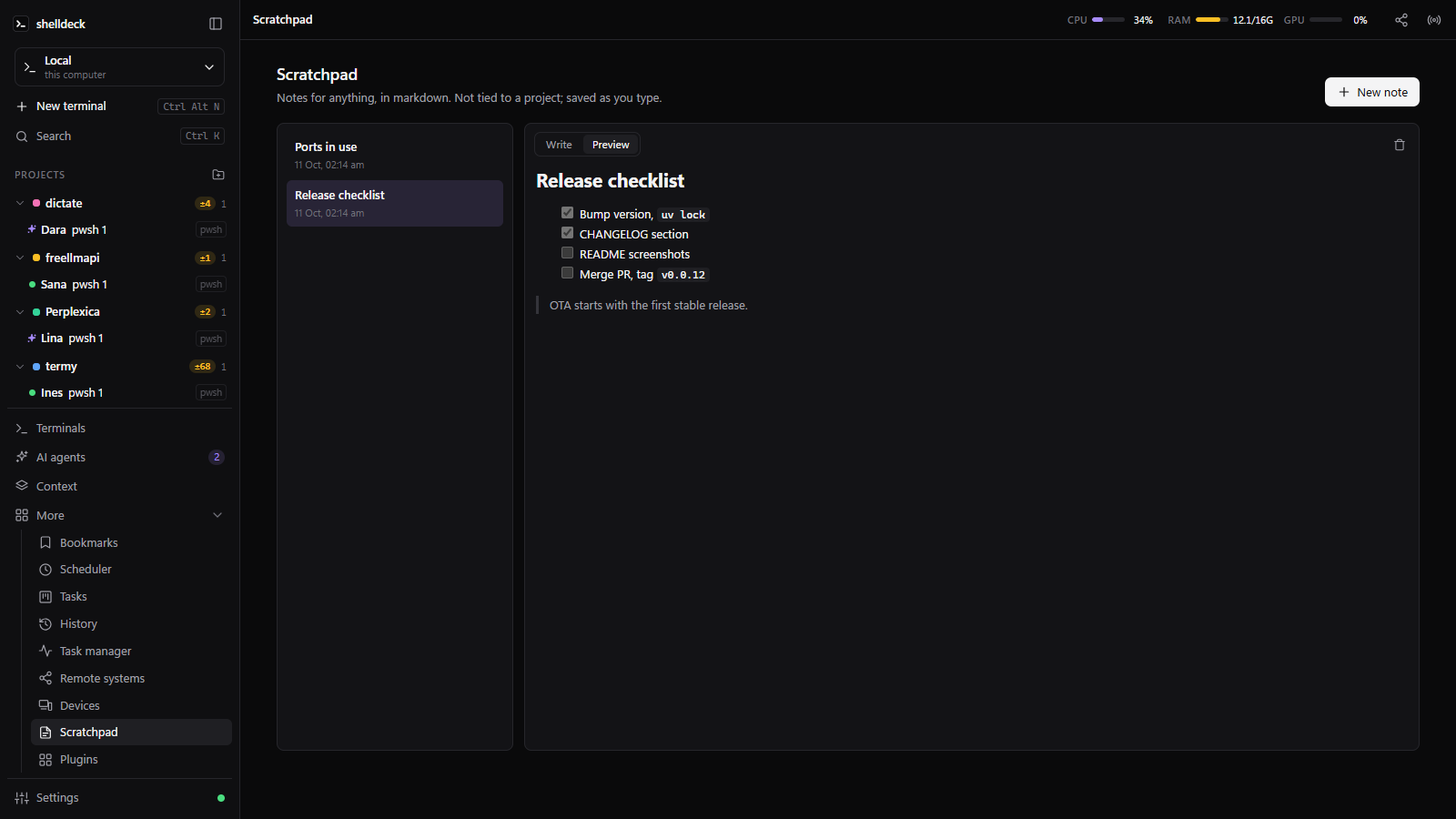Collapse the sidebar using panel icon

click(x=216, y=24)
